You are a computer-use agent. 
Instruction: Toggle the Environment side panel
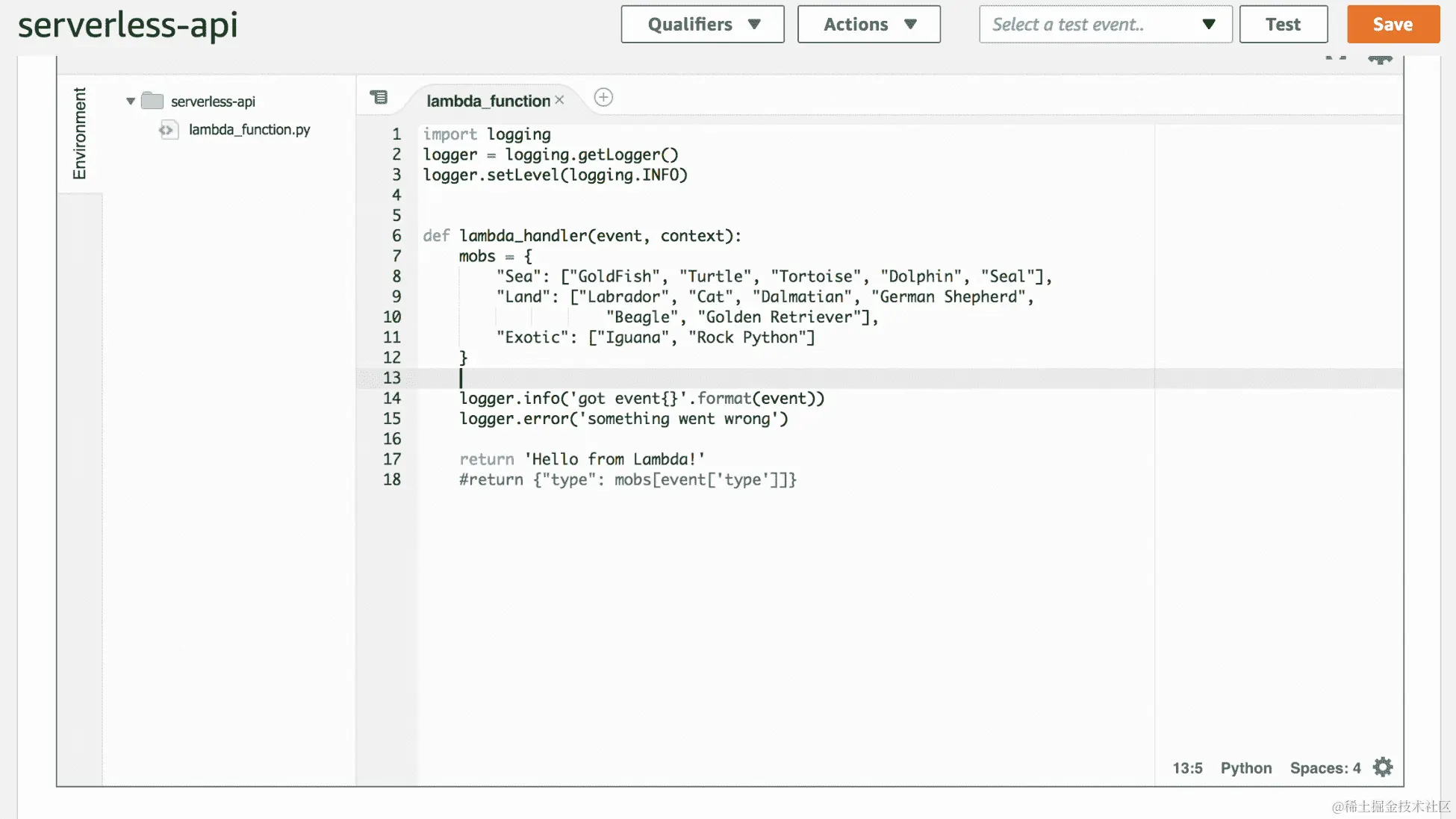point(79,134)
